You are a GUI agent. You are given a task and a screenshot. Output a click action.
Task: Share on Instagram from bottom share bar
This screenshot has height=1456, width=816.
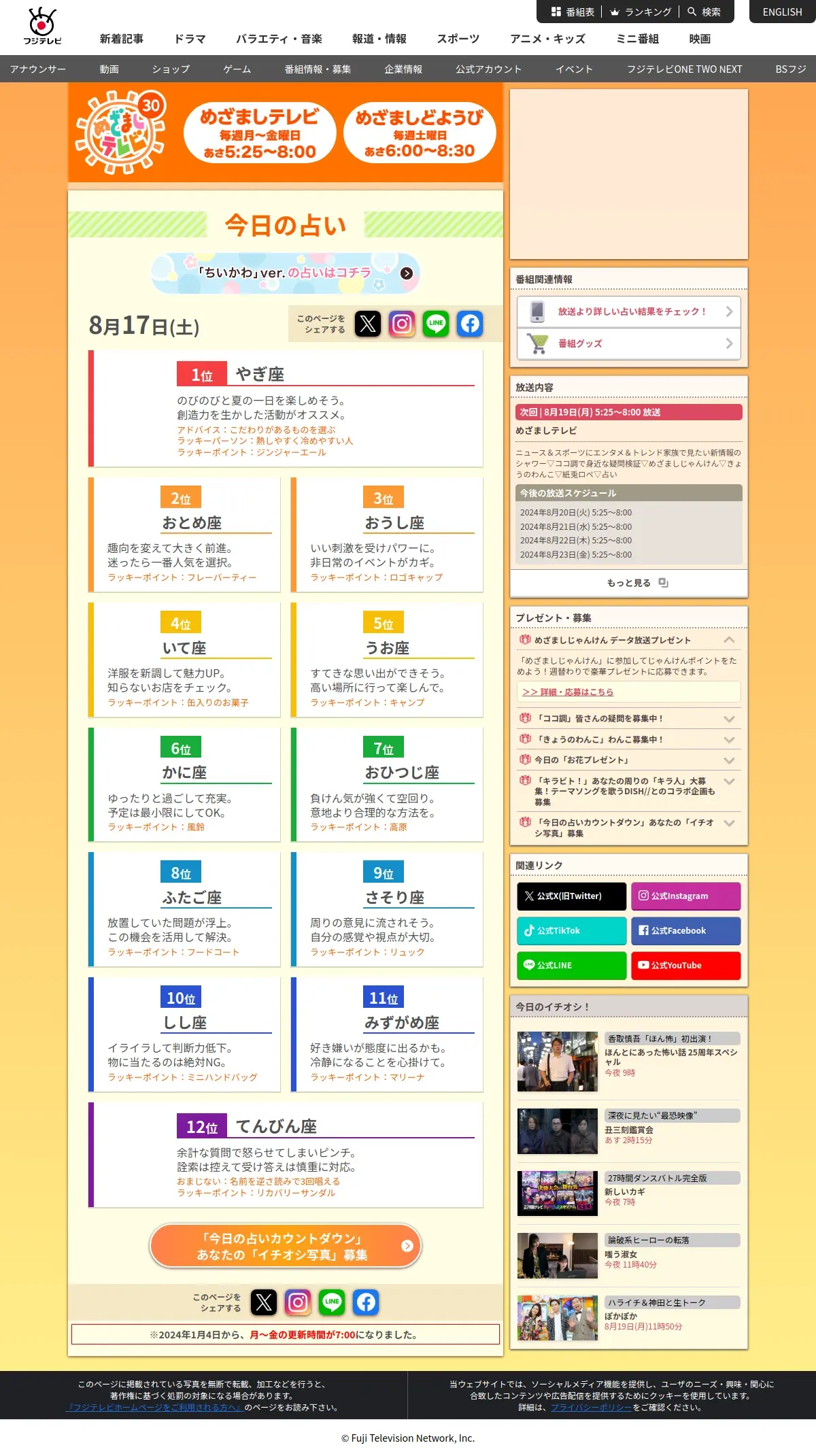click(298, 1302)
